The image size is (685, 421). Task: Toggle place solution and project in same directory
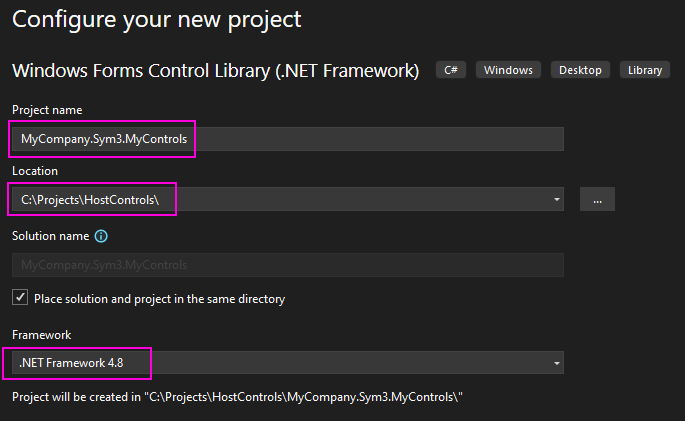point(19,297)
